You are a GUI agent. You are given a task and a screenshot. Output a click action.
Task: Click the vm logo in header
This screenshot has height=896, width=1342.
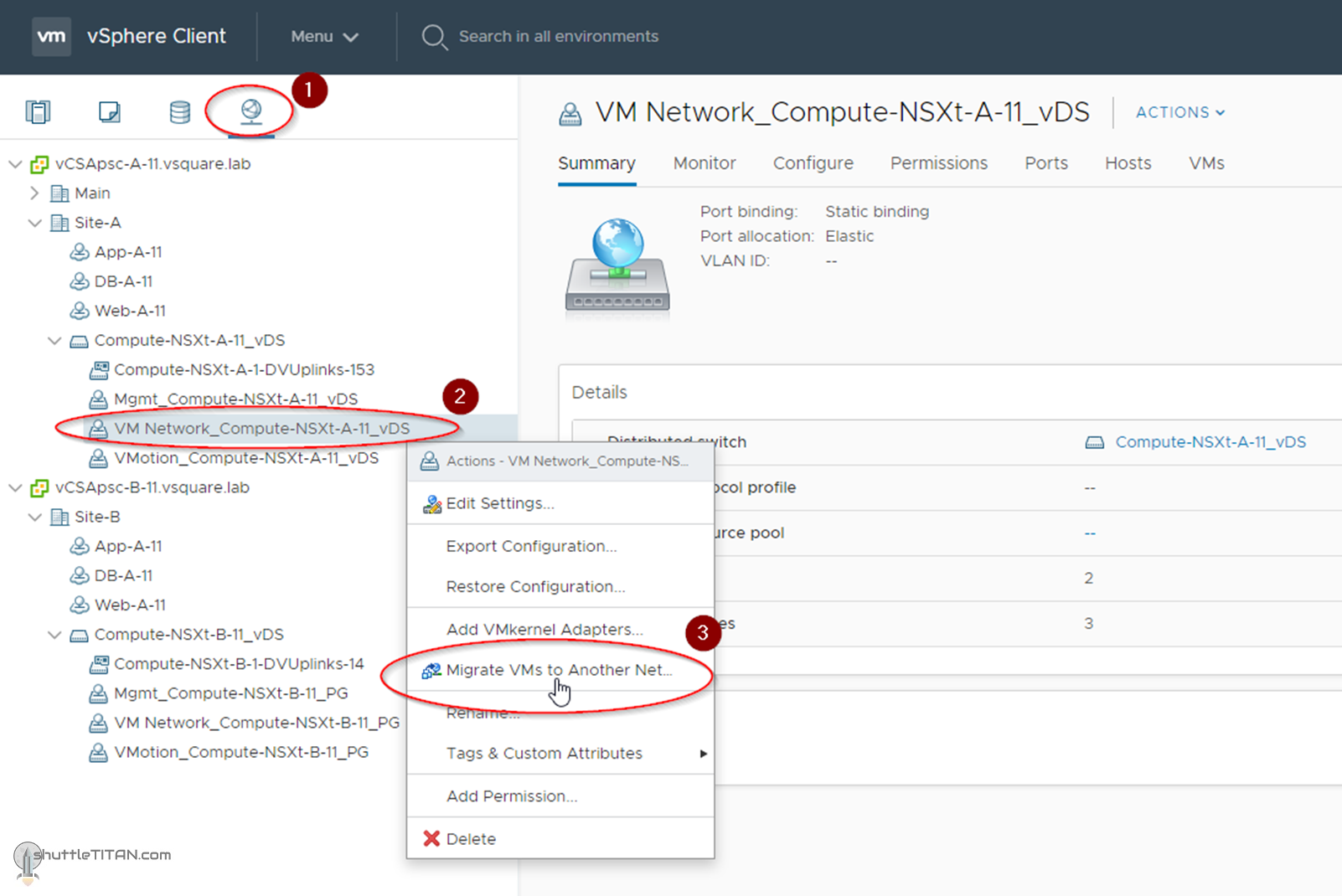51,37
